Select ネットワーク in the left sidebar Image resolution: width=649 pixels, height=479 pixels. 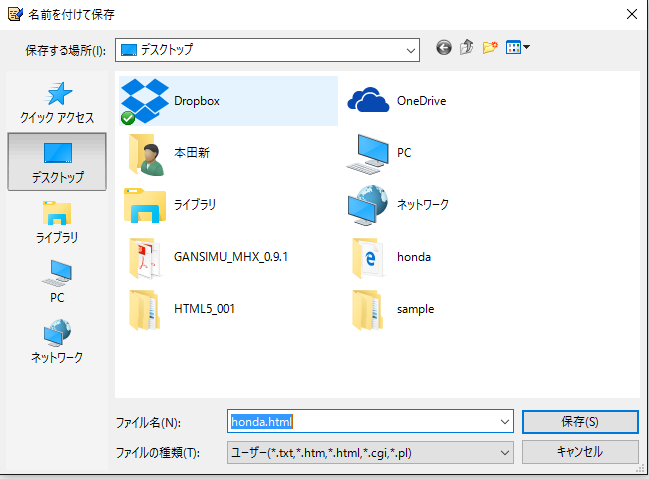[x=57, y=342]
